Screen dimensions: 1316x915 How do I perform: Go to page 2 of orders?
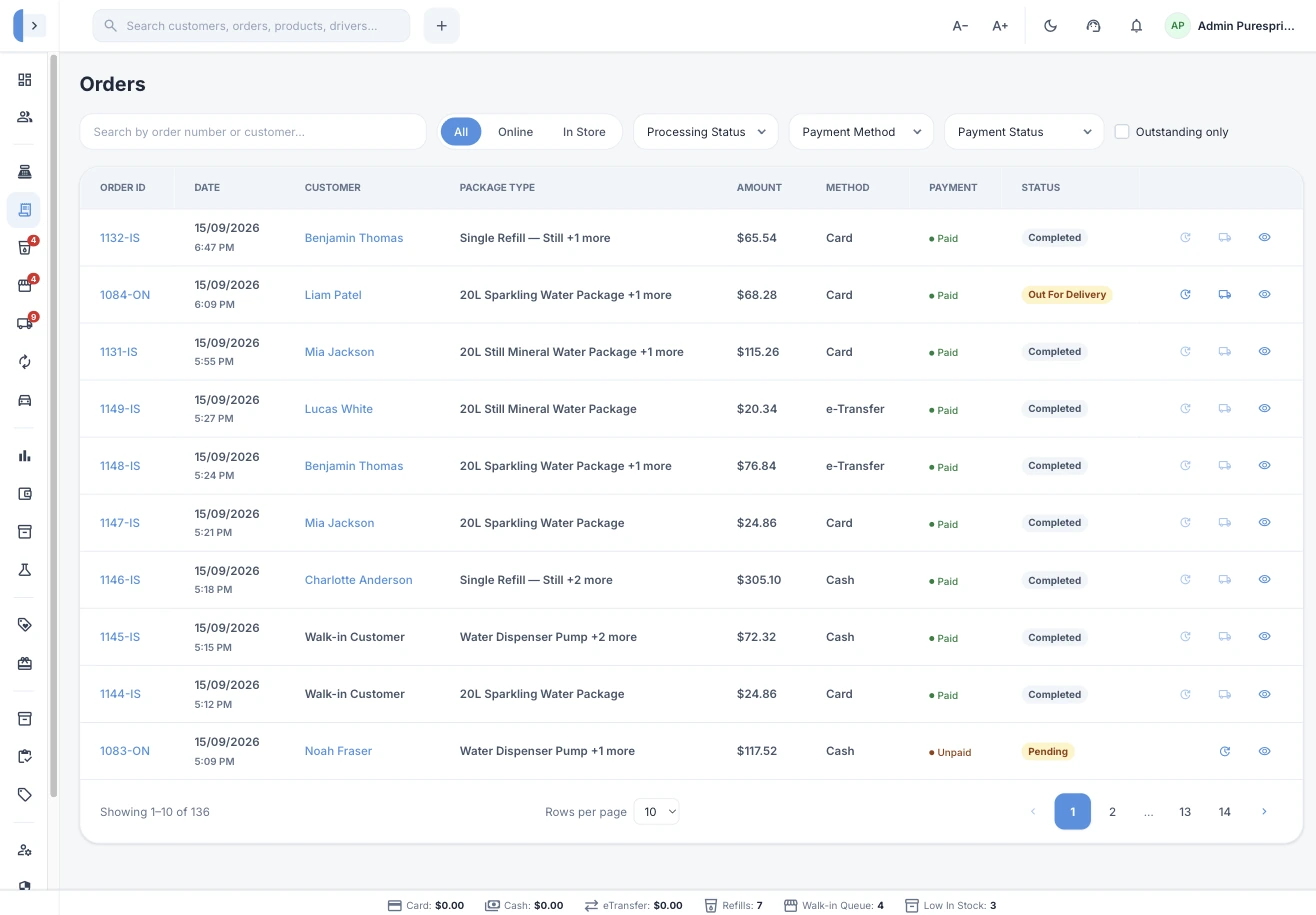coord(1112,812)
